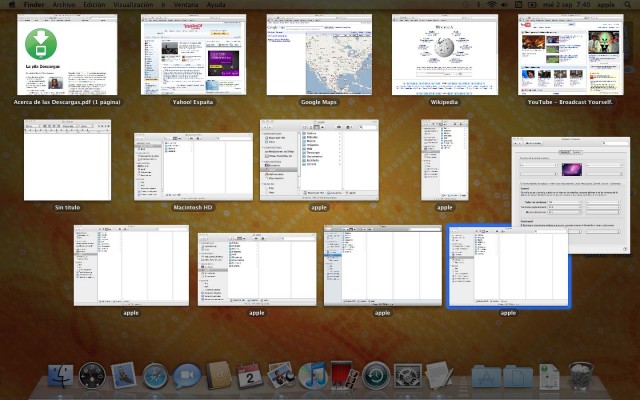Open the Trash in the Dock
This screenshot has width=640, height=400.
(x=581, y=376)
